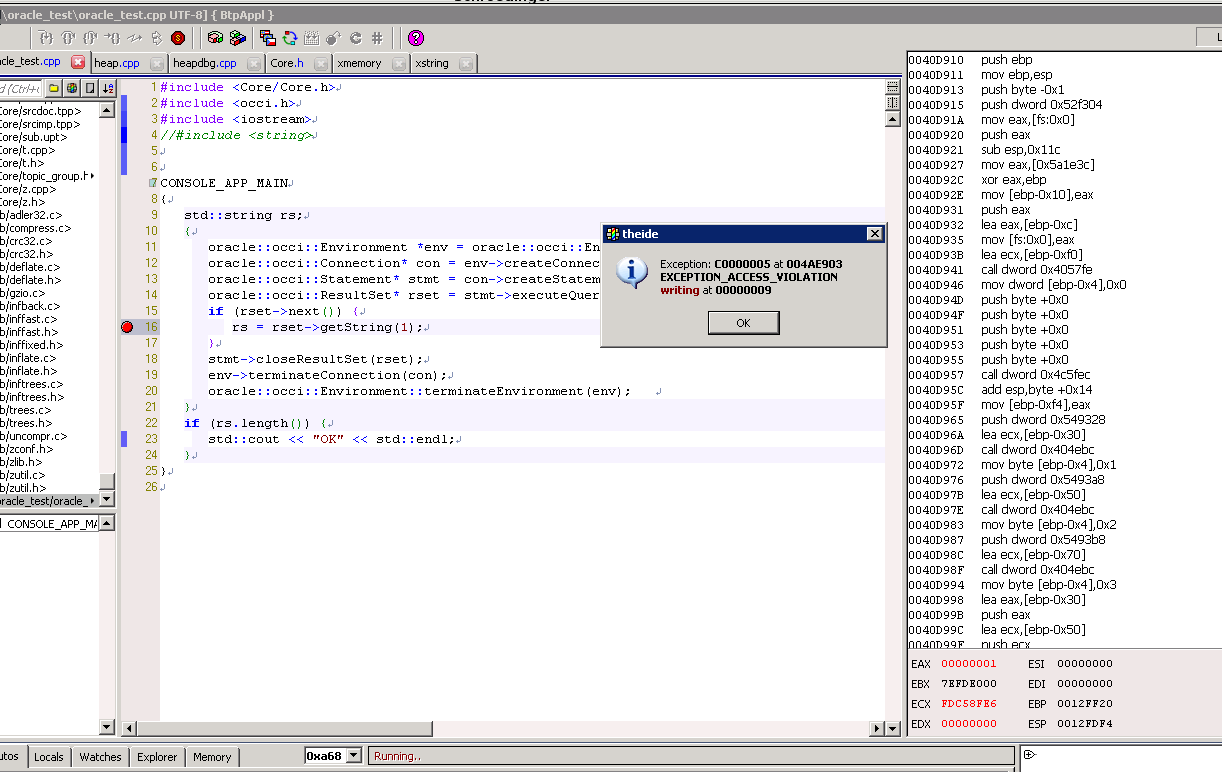Expand the oracle_test file list item arrow

(x=94, y=501)
